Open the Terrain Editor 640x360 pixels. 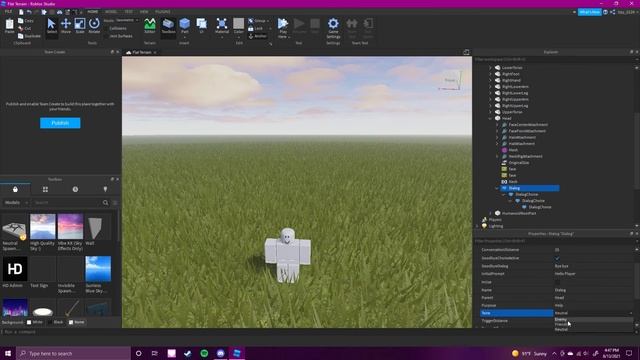tap(150, 26)
